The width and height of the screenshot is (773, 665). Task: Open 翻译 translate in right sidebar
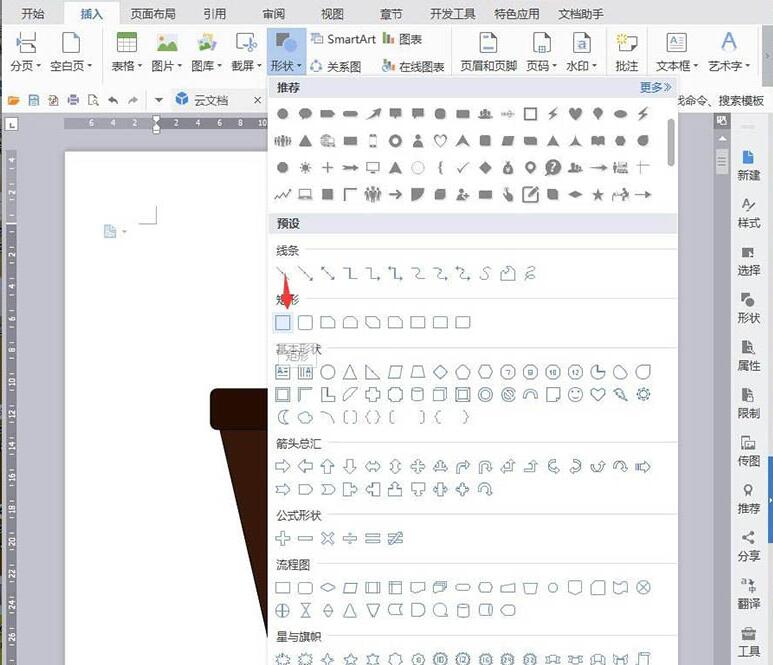pos(748,595)
